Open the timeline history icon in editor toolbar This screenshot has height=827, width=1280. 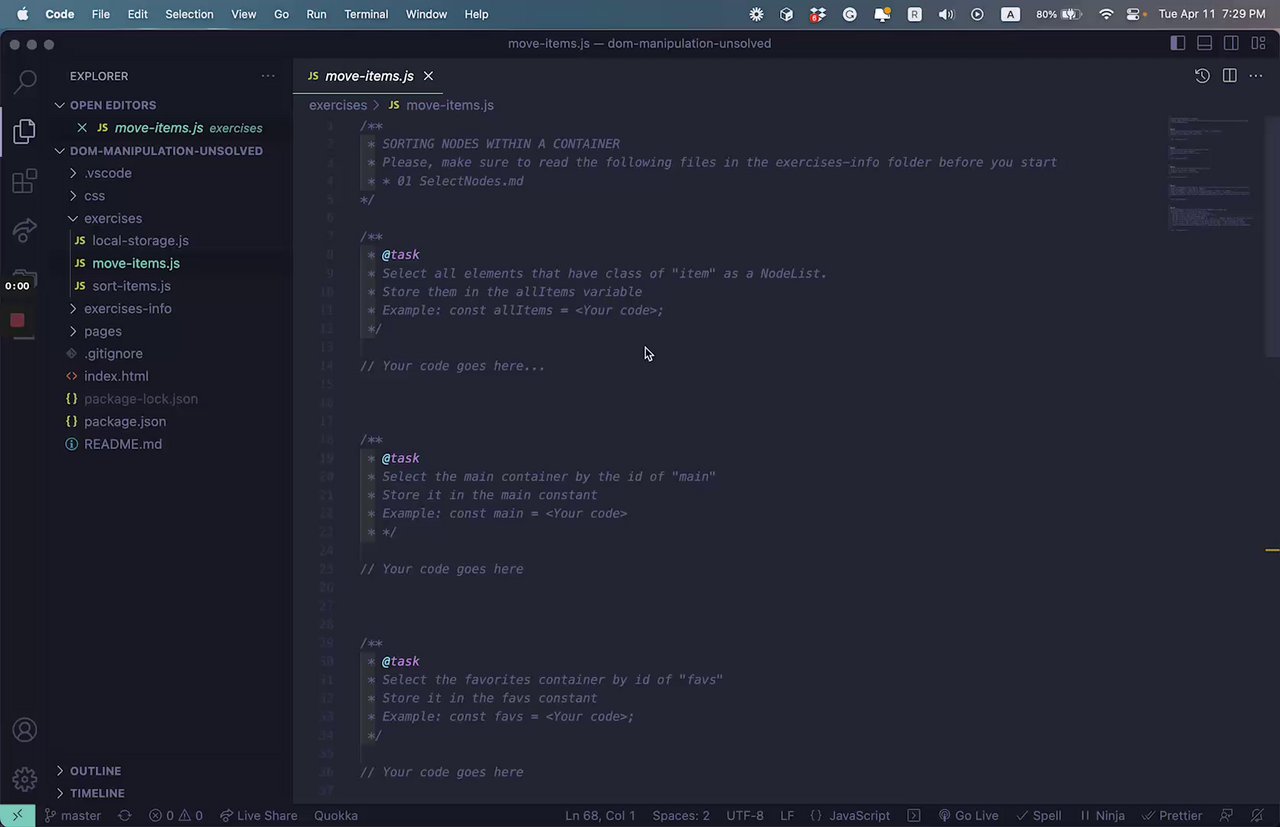(1202, 76)
